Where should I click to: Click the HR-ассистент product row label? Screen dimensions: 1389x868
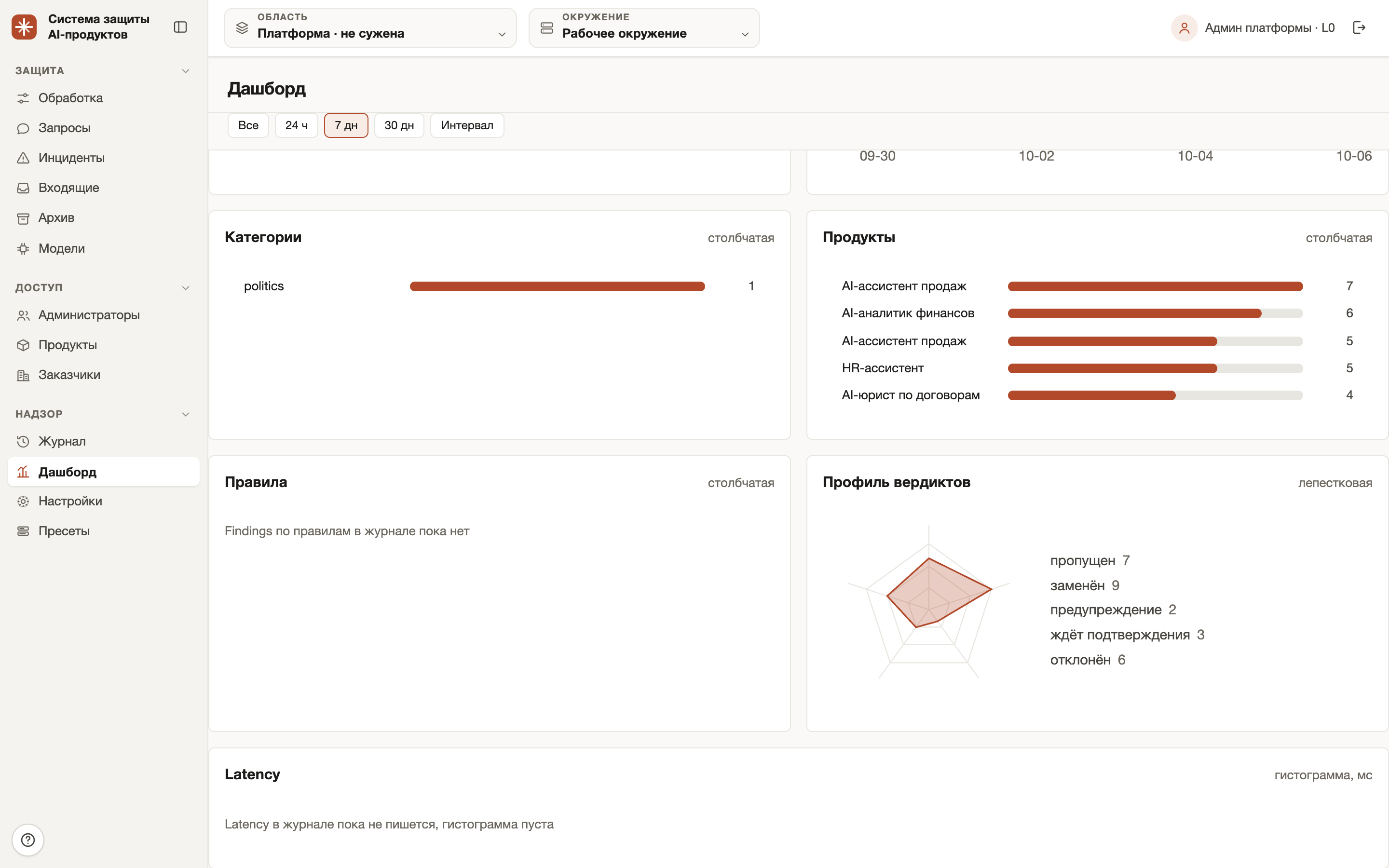pyautogui.click(x=882, y=368)
